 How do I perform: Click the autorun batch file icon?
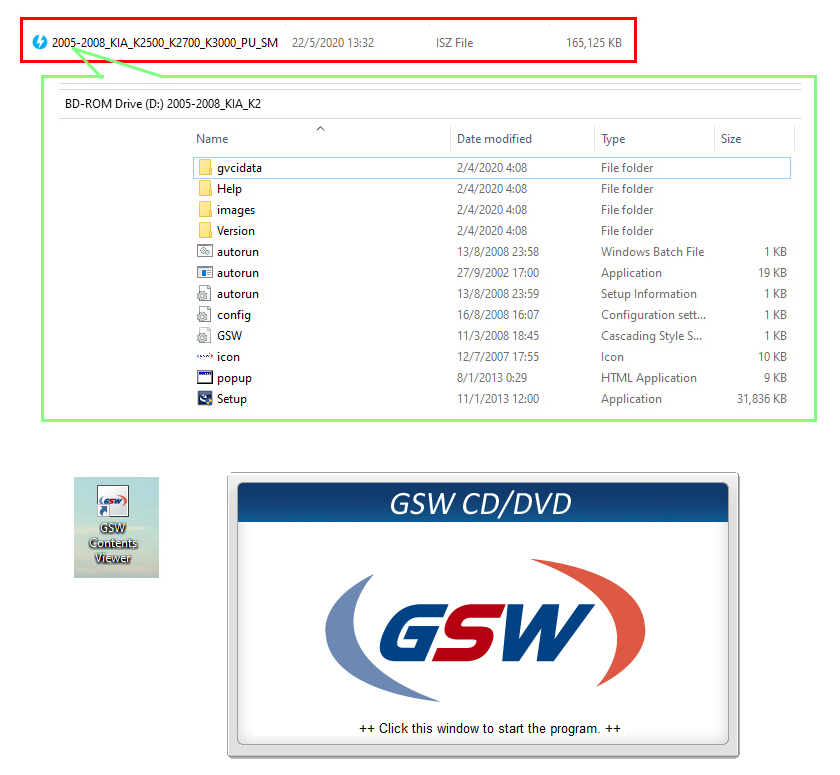pyautogui.click(x=205, y=251)
